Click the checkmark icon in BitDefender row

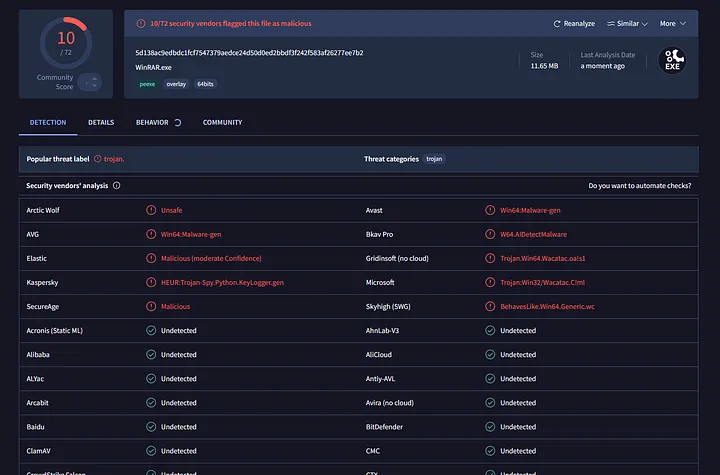(x=490, y=427)
